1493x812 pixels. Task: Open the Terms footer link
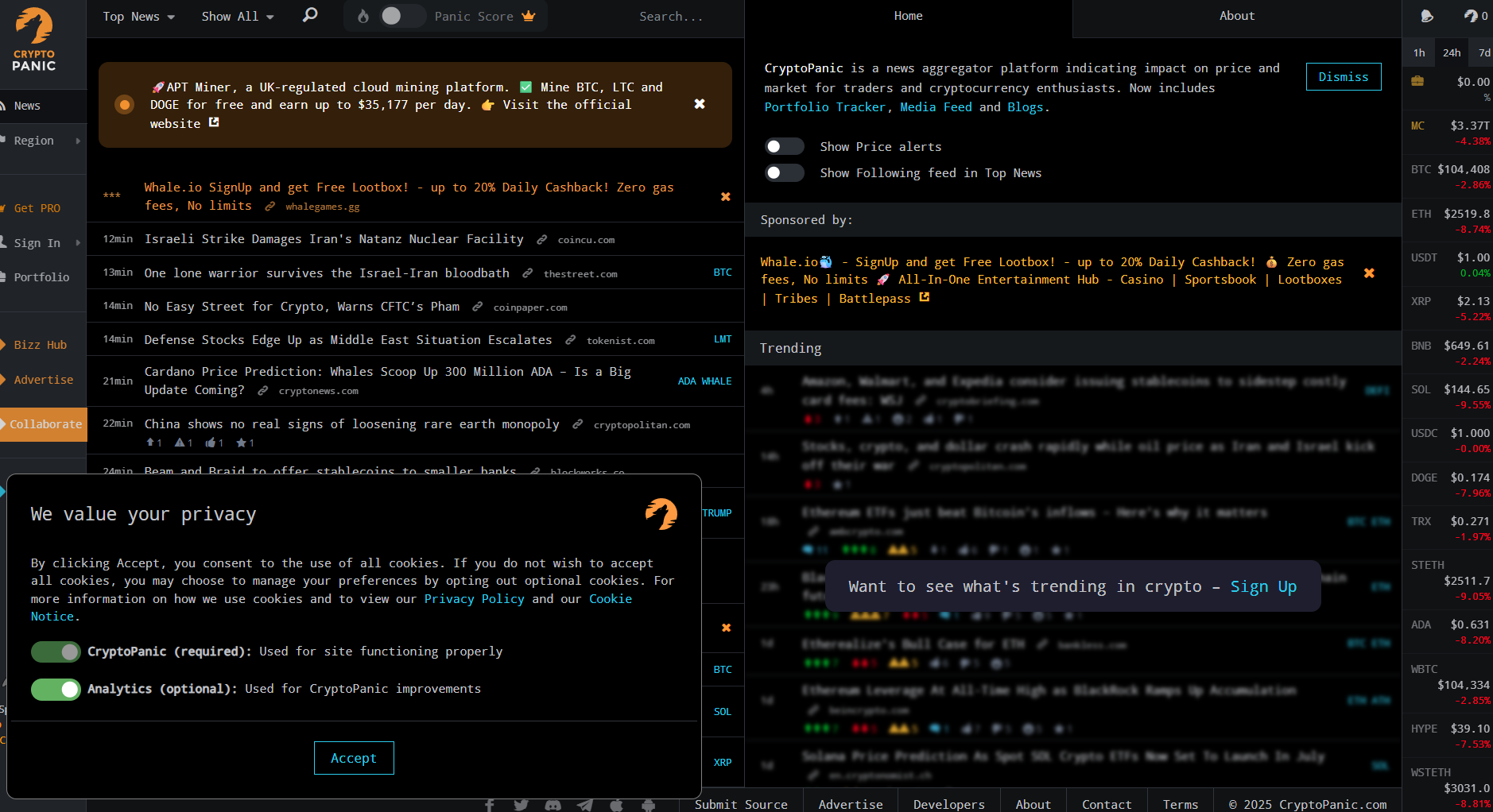pos(1180,804)
